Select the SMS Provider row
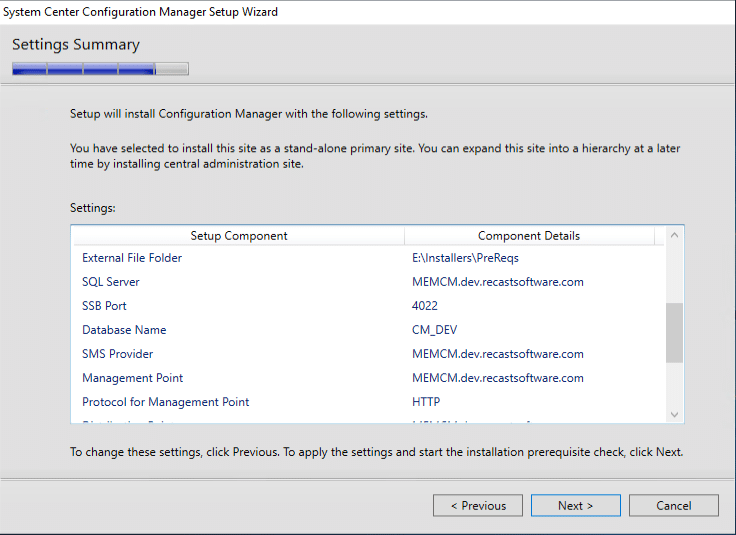This screenshot has height=535, width=736. [x=118, y=354]
